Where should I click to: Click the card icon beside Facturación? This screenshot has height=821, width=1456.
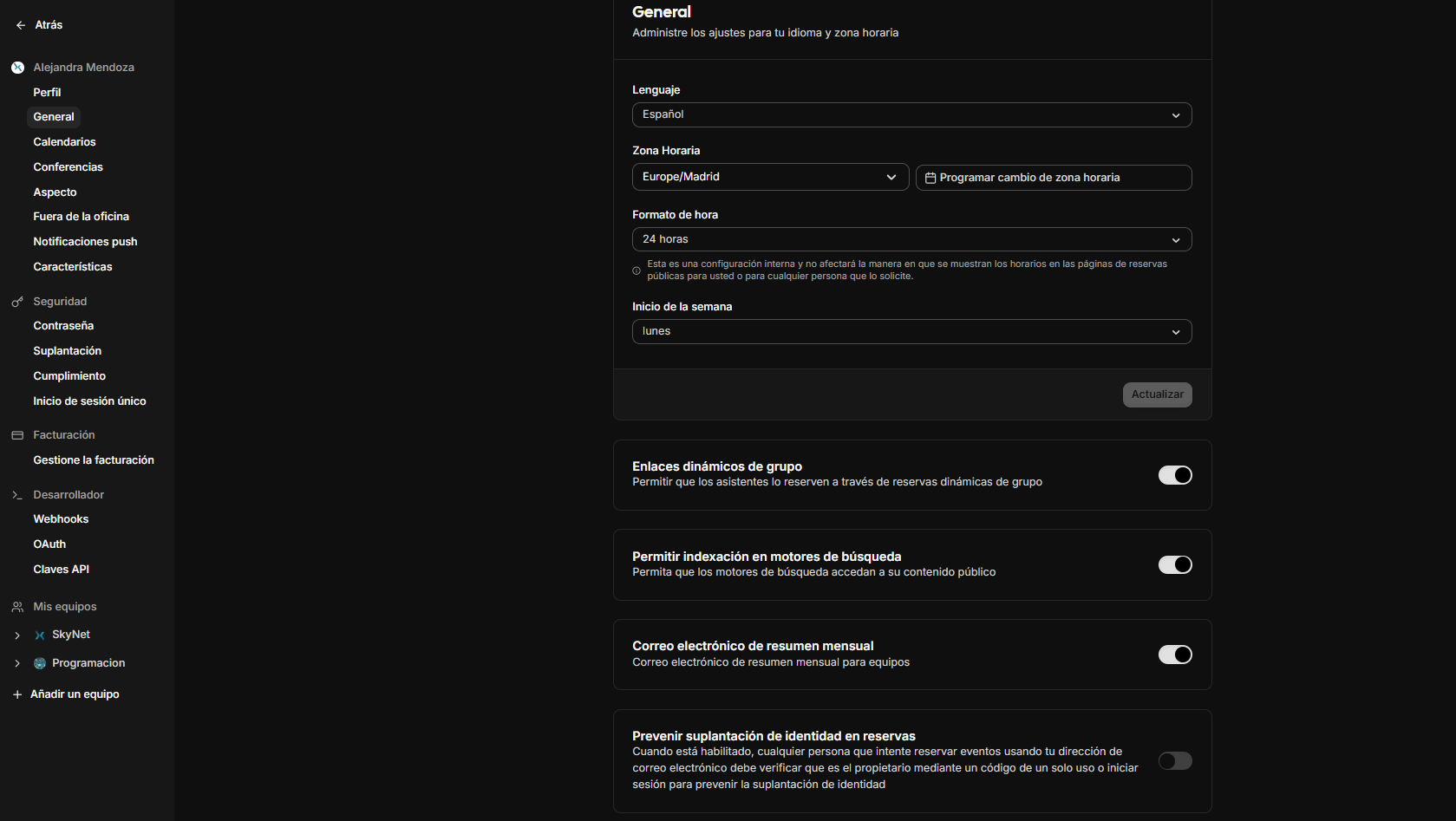tap(16, 434)
